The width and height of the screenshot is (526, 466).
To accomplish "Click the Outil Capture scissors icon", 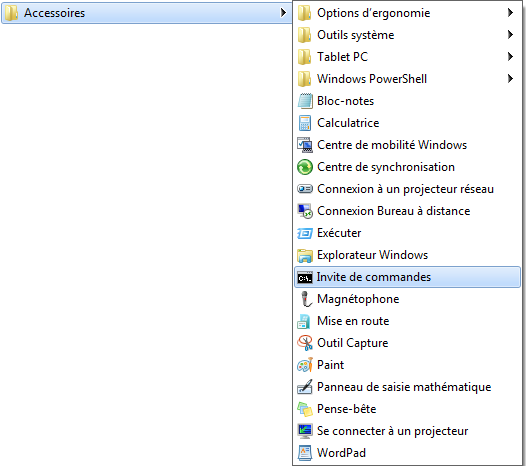I will click(x=305, y=343).
